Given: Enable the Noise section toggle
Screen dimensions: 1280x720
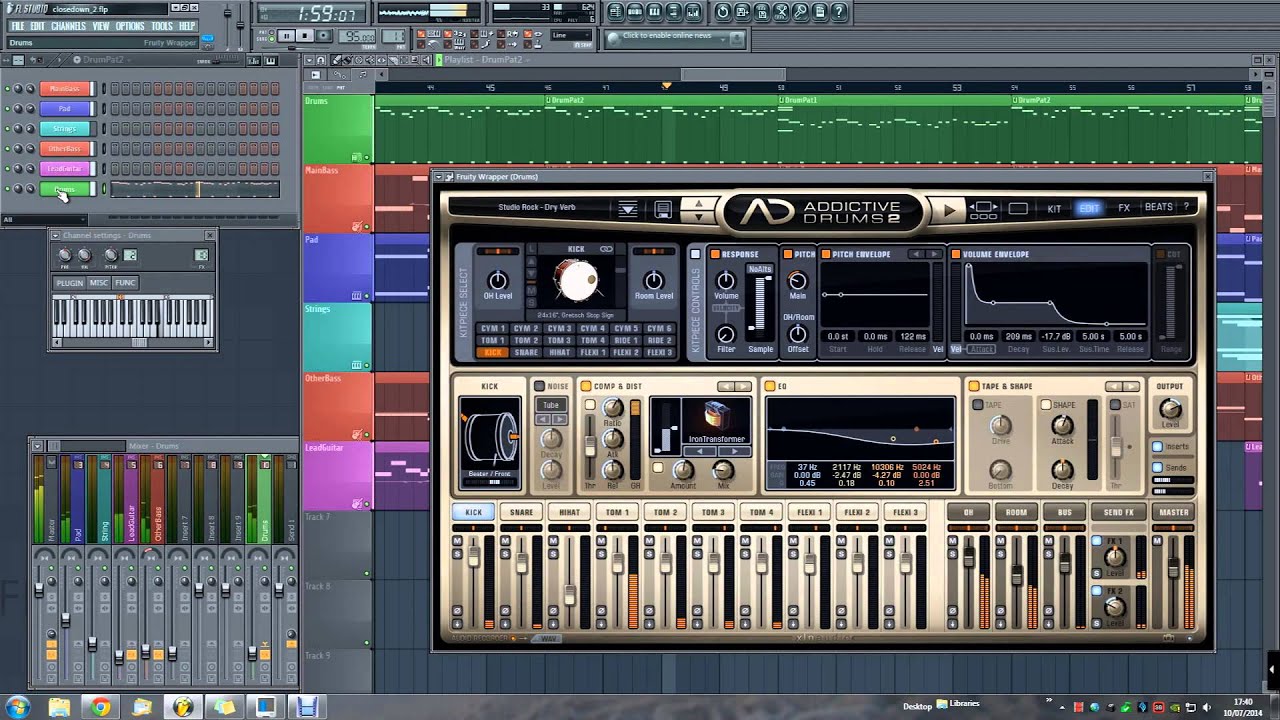Looking at the screenshot, I should (x=539, y=386).
